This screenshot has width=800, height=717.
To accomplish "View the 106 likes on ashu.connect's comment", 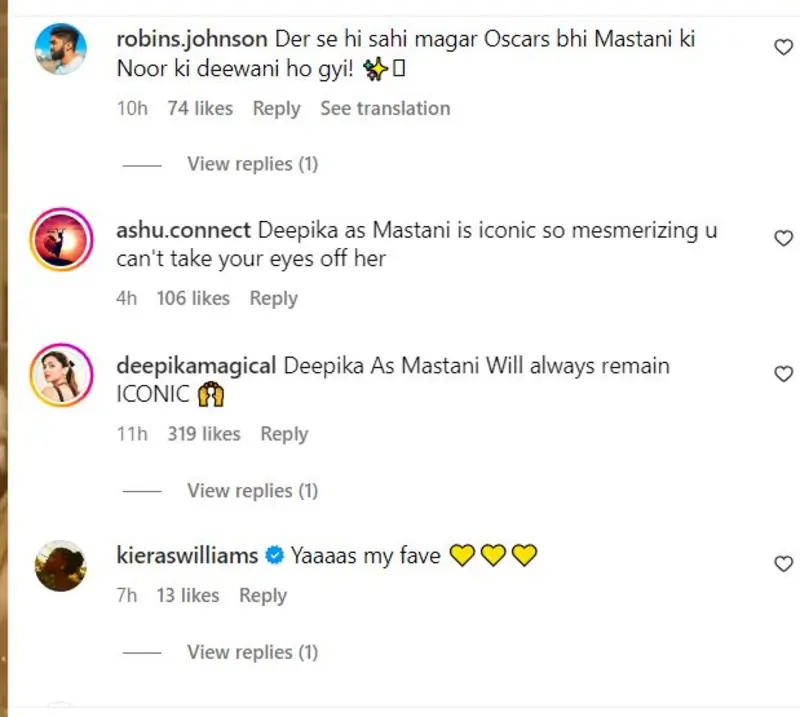I will (193, 298).
